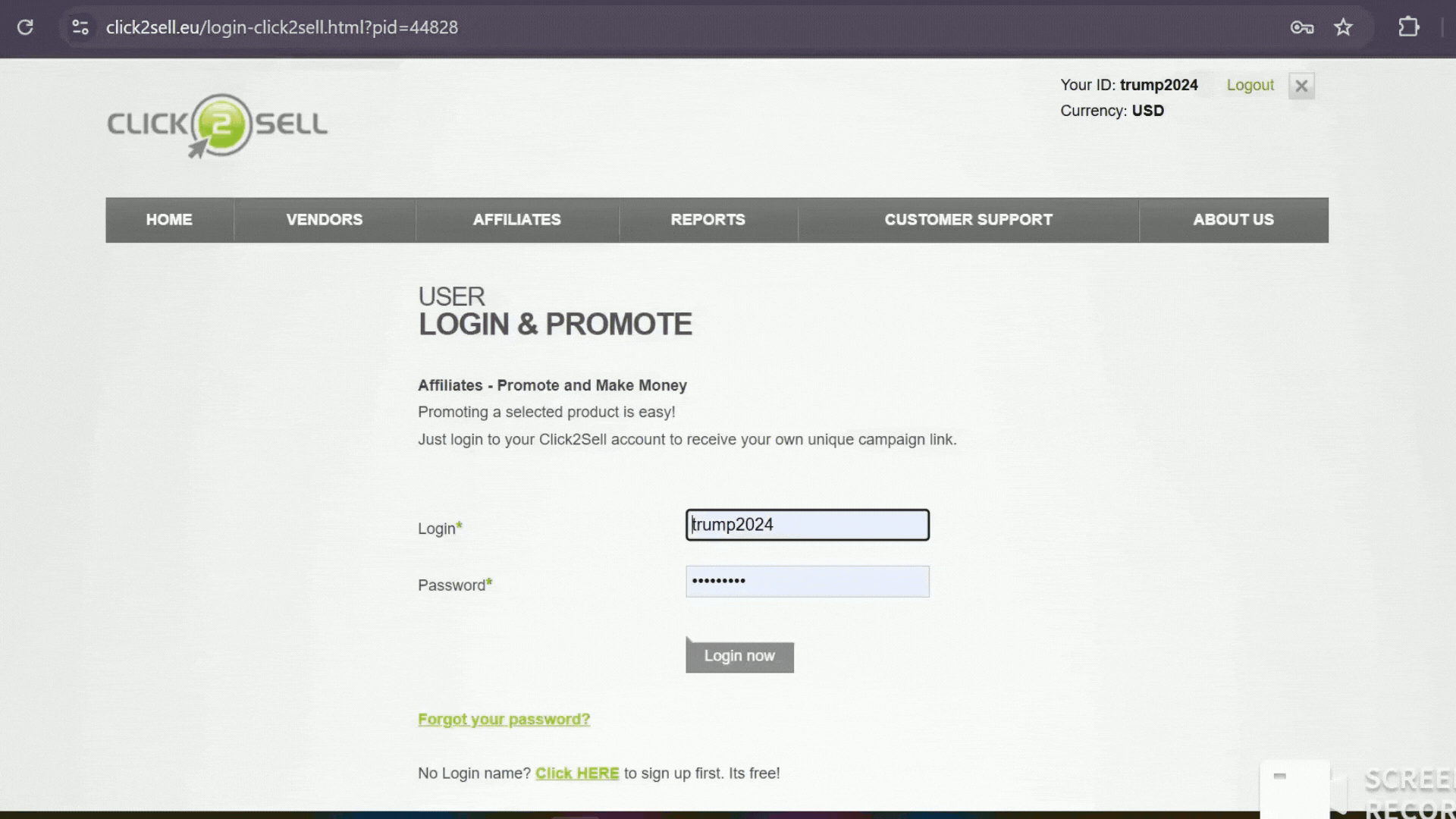Screen dimensions: 1456x819
Task: Open the site information icon in address bar
Action: [x=80, y=27]
